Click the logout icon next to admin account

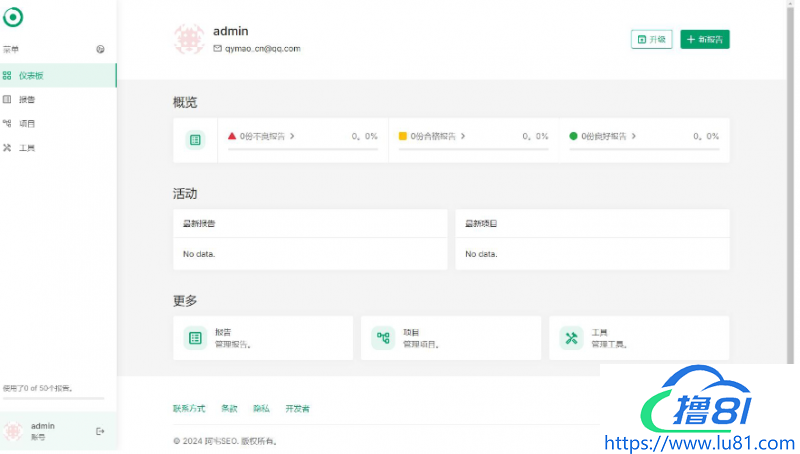pyautogui.click(x=100, y=431)
